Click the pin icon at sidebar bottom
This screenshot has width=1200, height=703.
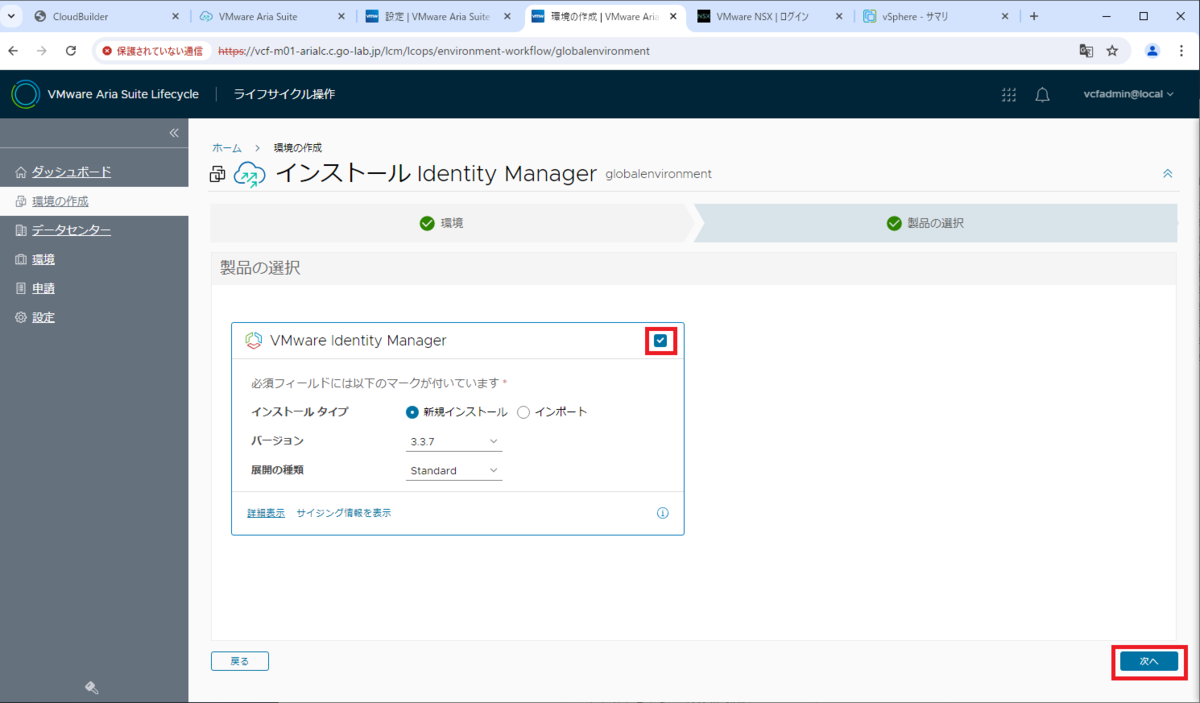[91, 687]
